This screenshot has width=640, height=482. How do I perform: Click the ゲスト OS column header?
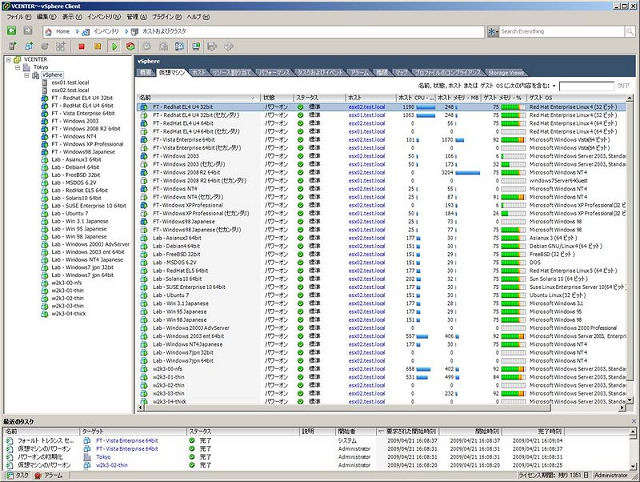[576, 98]
